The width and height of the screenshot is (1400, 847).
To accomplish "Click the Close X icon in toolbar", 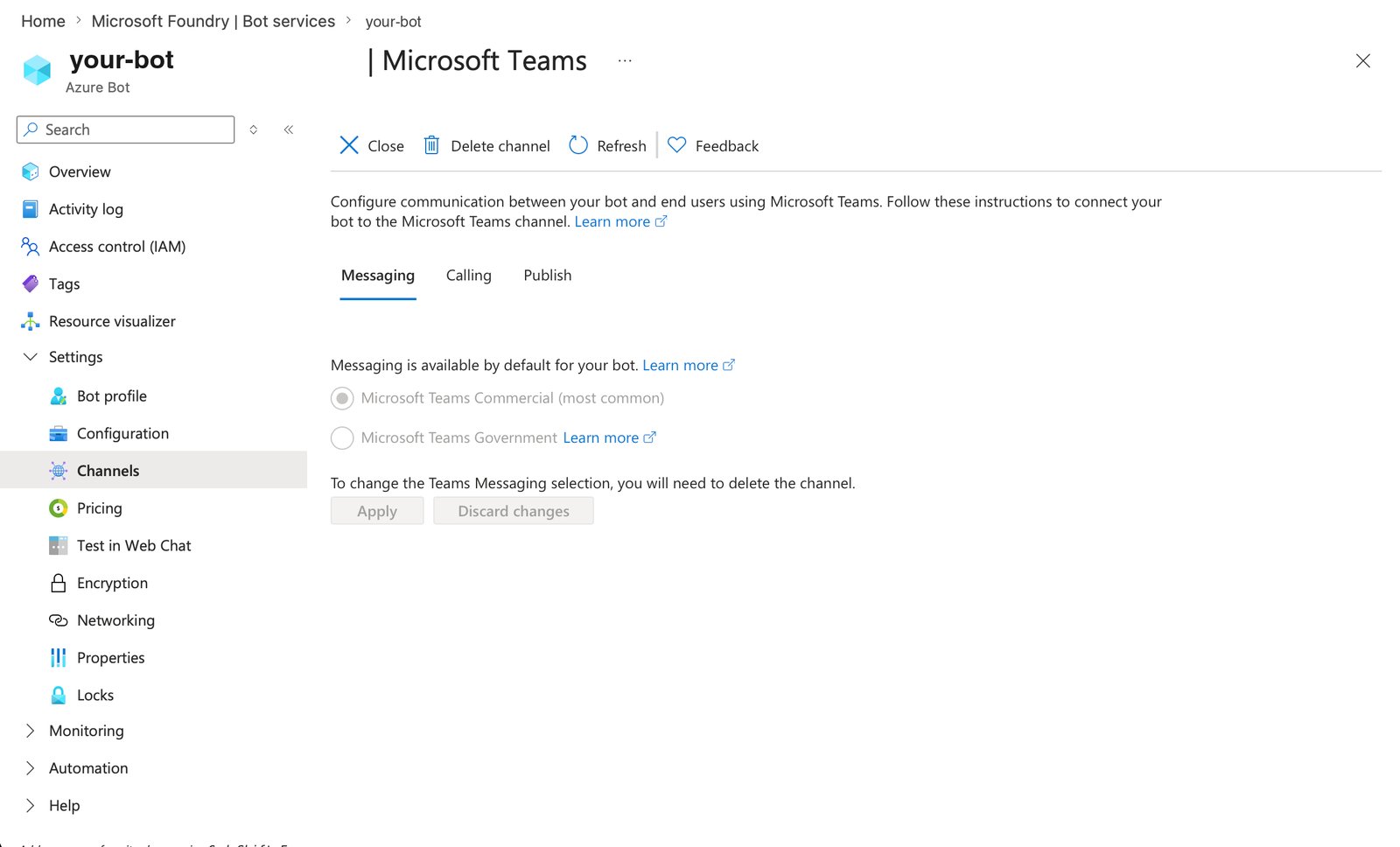I will (349, 145).
